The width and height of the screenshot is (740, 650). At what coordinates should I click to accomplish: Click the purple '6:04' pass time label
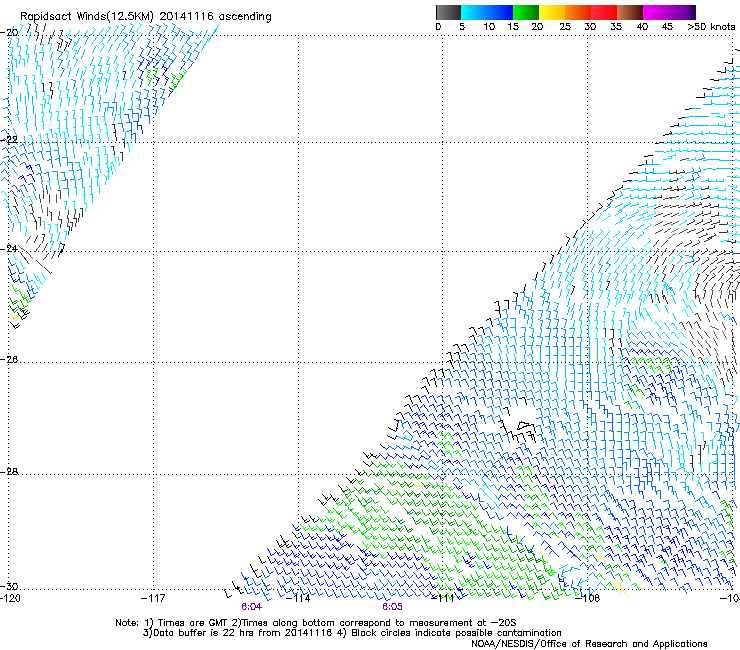pos(251,607)
